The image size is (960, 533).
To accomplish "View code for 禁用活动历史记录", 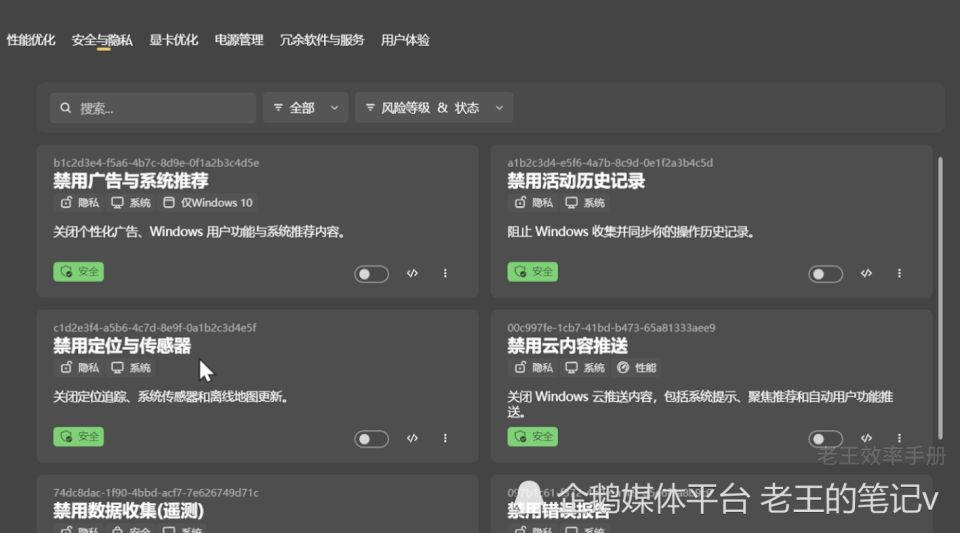I will [866, 274].
